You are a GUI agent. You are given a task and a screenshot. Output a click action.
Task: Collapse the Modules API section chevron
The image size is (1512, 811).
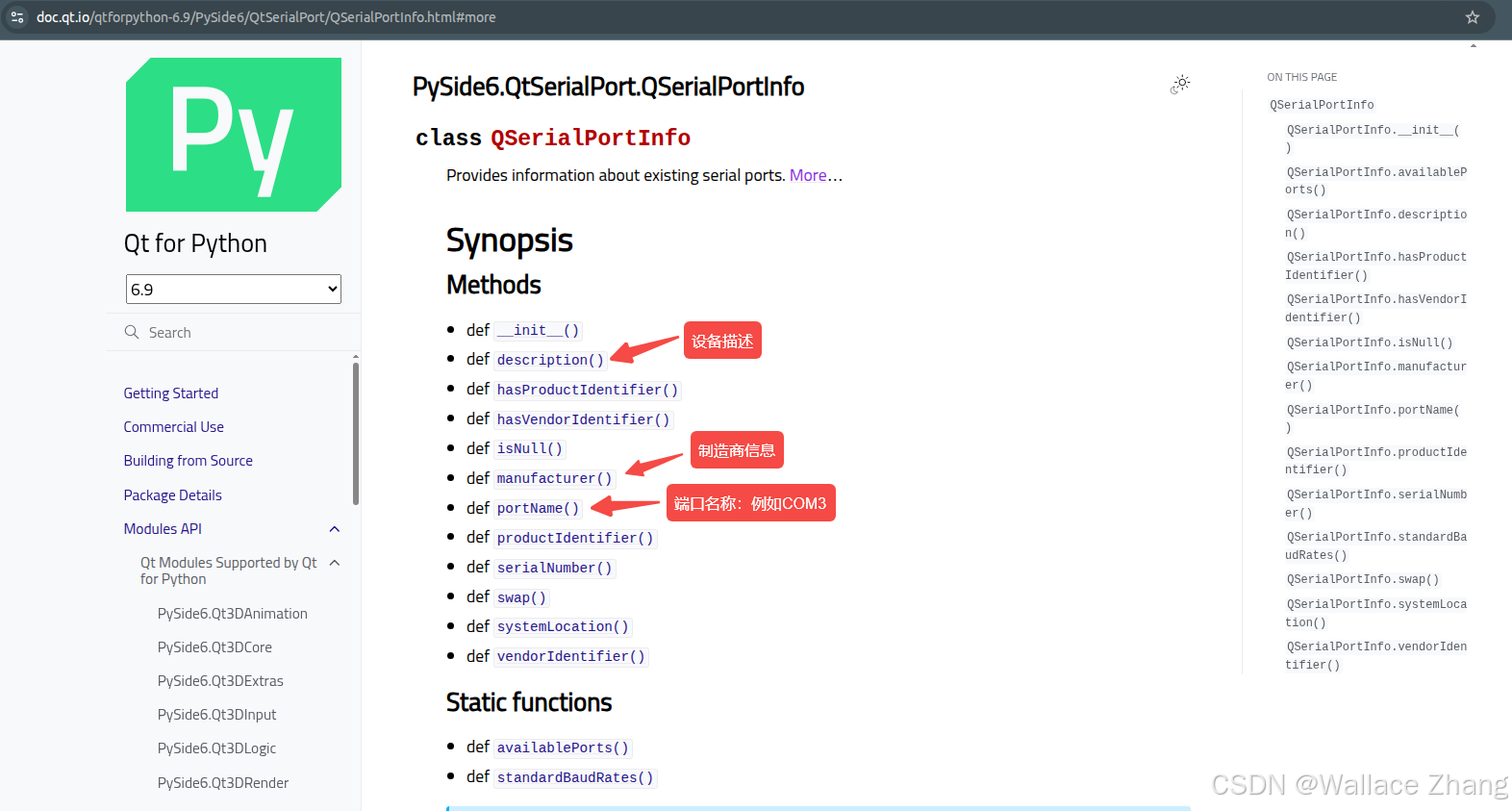click(x=335, y=529)
